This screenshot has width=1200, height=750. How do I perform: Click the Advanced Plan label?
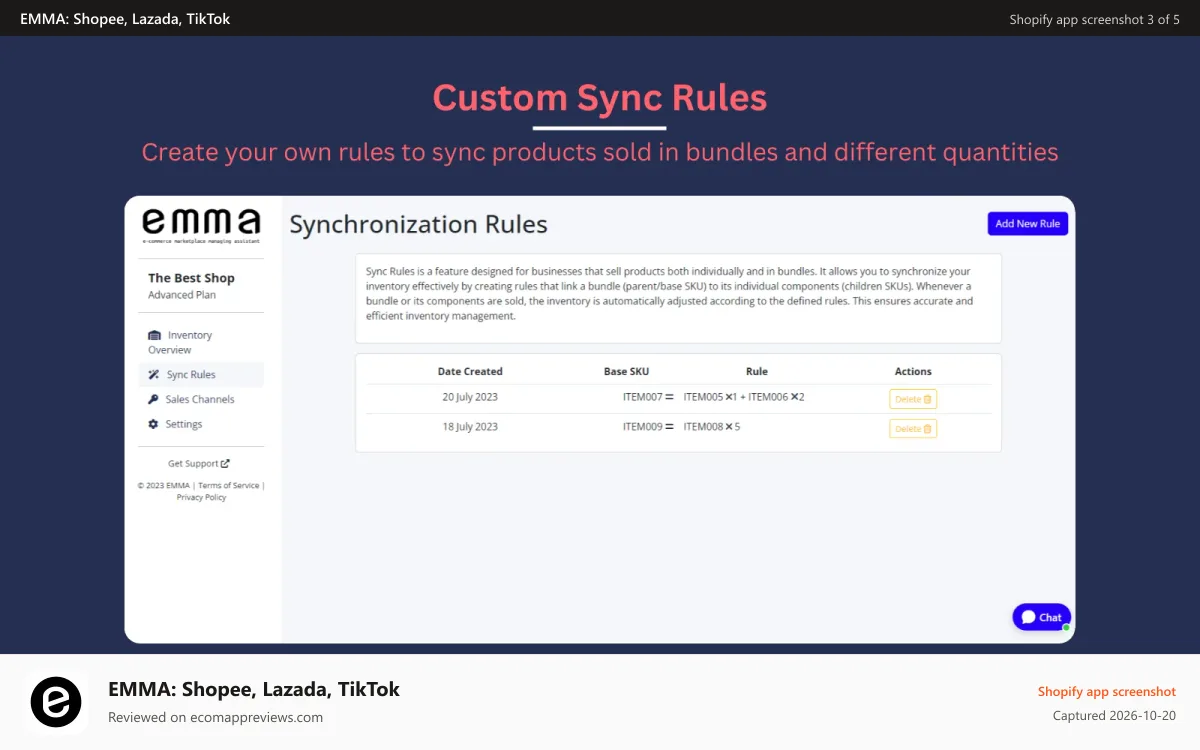182,295
